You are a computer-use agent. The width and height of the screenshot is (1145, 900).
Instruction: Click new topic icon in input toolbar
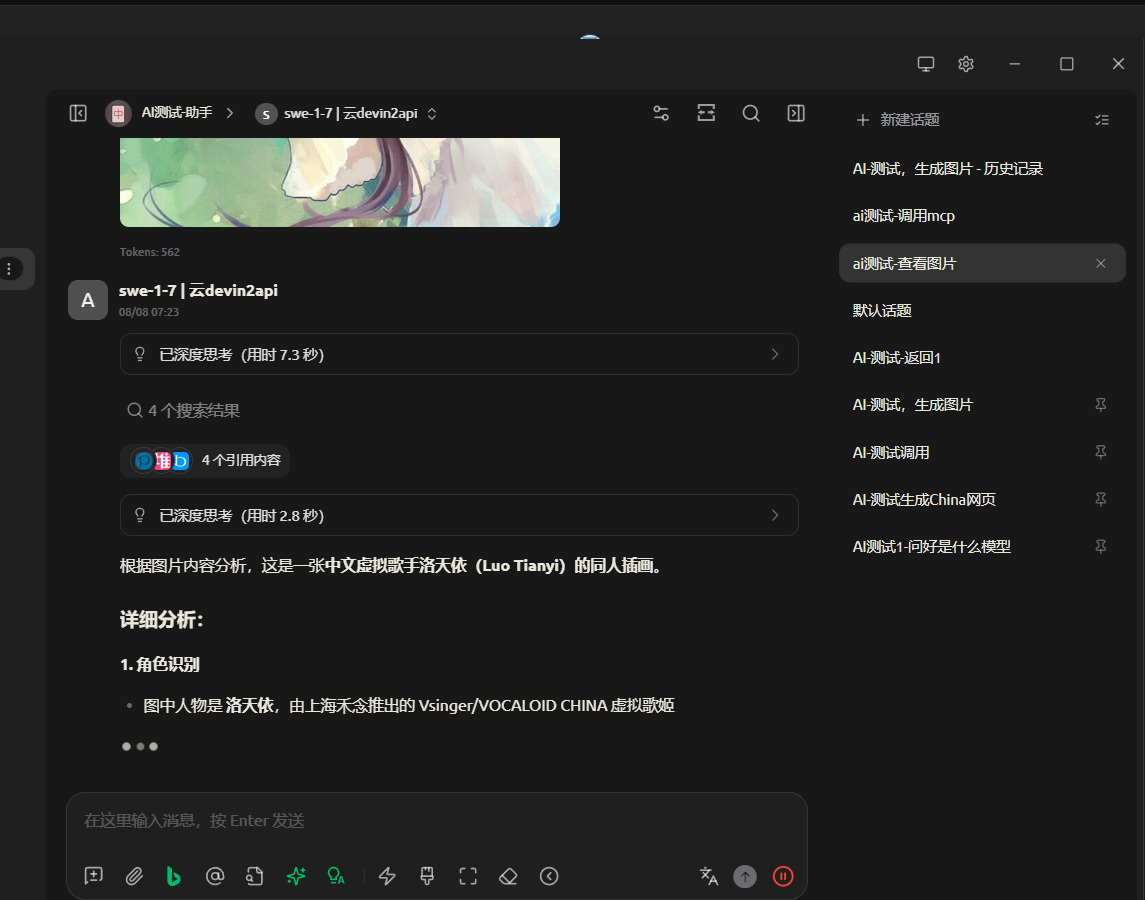[93, 876]
